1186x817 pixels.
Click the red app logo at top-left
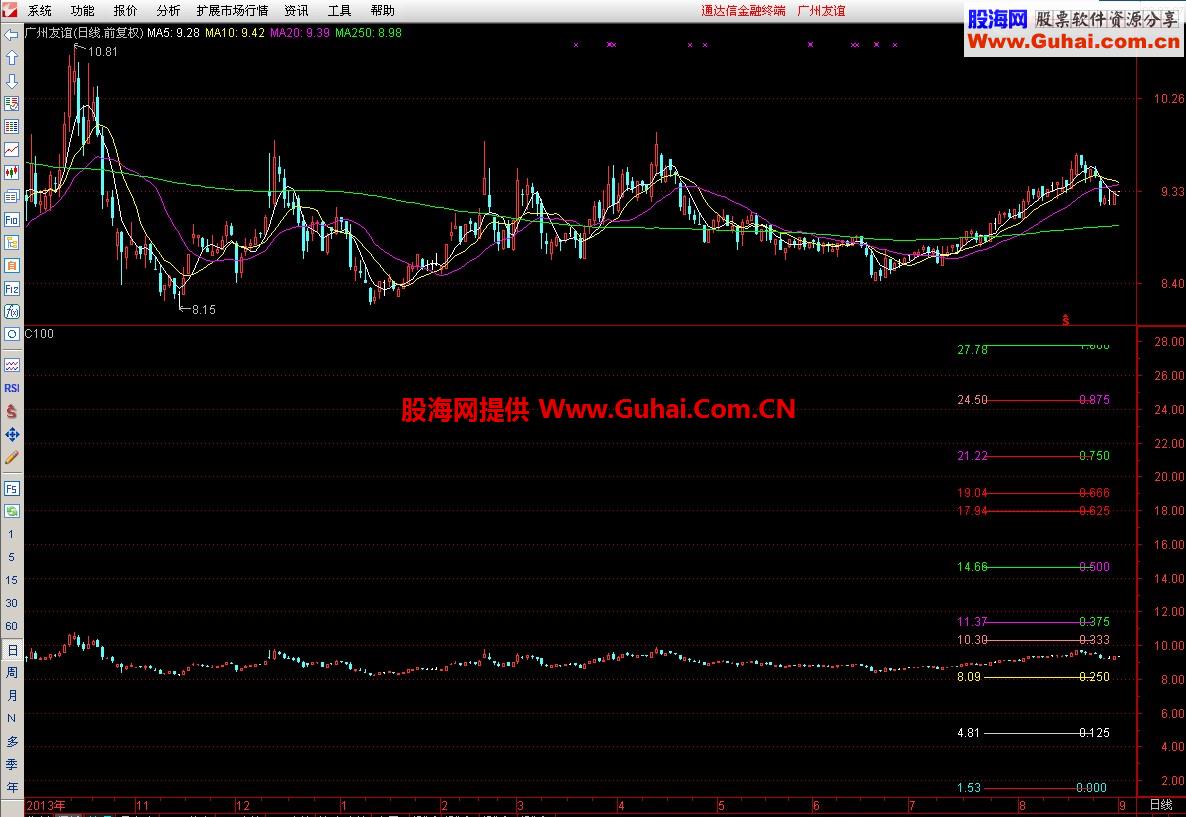click(x=10, y=10)
